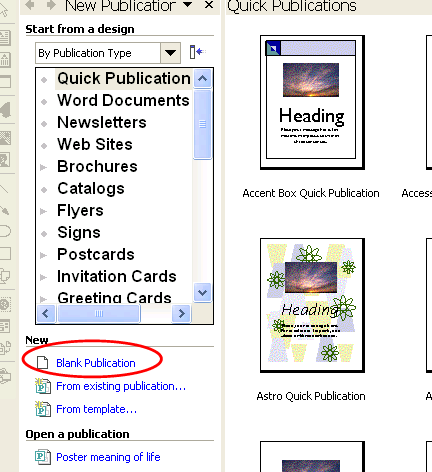Click the forward arrow in task pane header
Viewport: 432px width, 472px height.
[x=51, y=5]
